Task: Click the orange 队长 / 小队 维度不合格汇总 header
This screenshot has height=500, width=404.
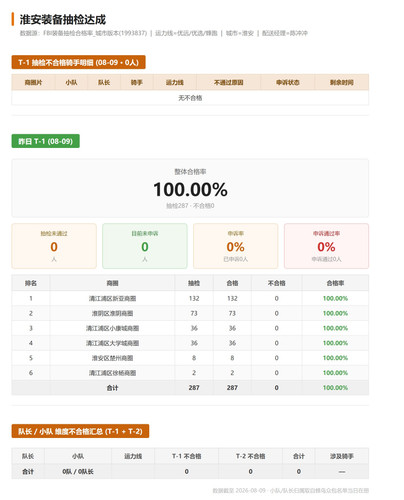Action: click(x=80, y=431)
